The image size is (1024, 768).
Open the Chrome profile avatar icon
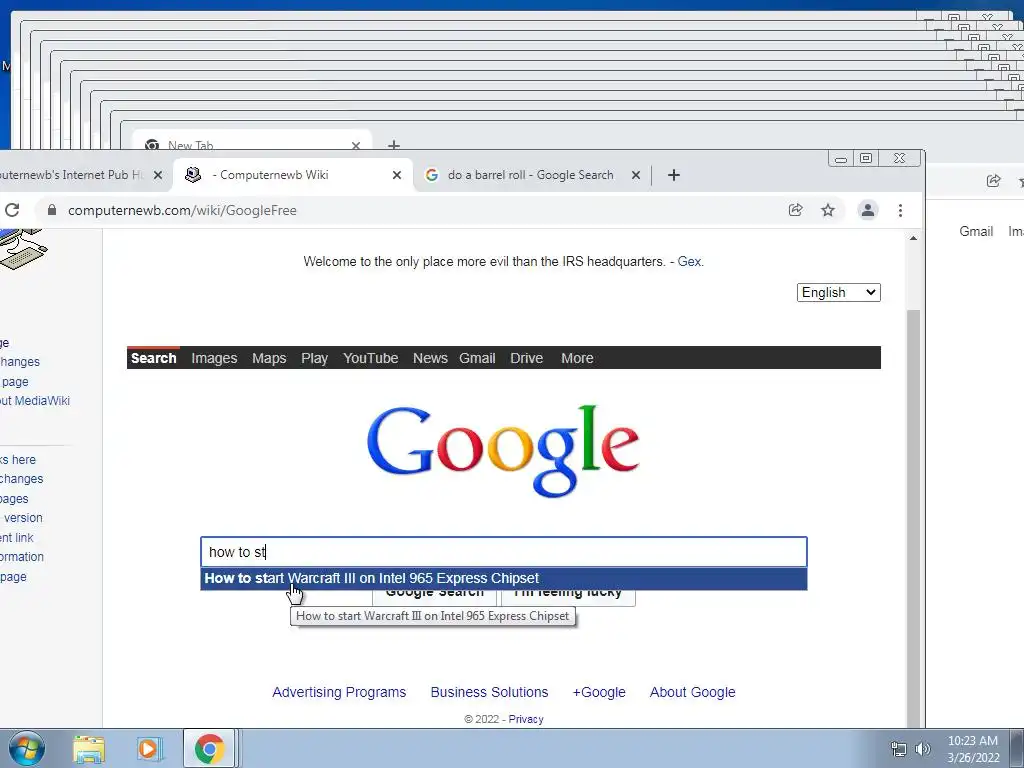pyautogui.click(x=867, y=210)
